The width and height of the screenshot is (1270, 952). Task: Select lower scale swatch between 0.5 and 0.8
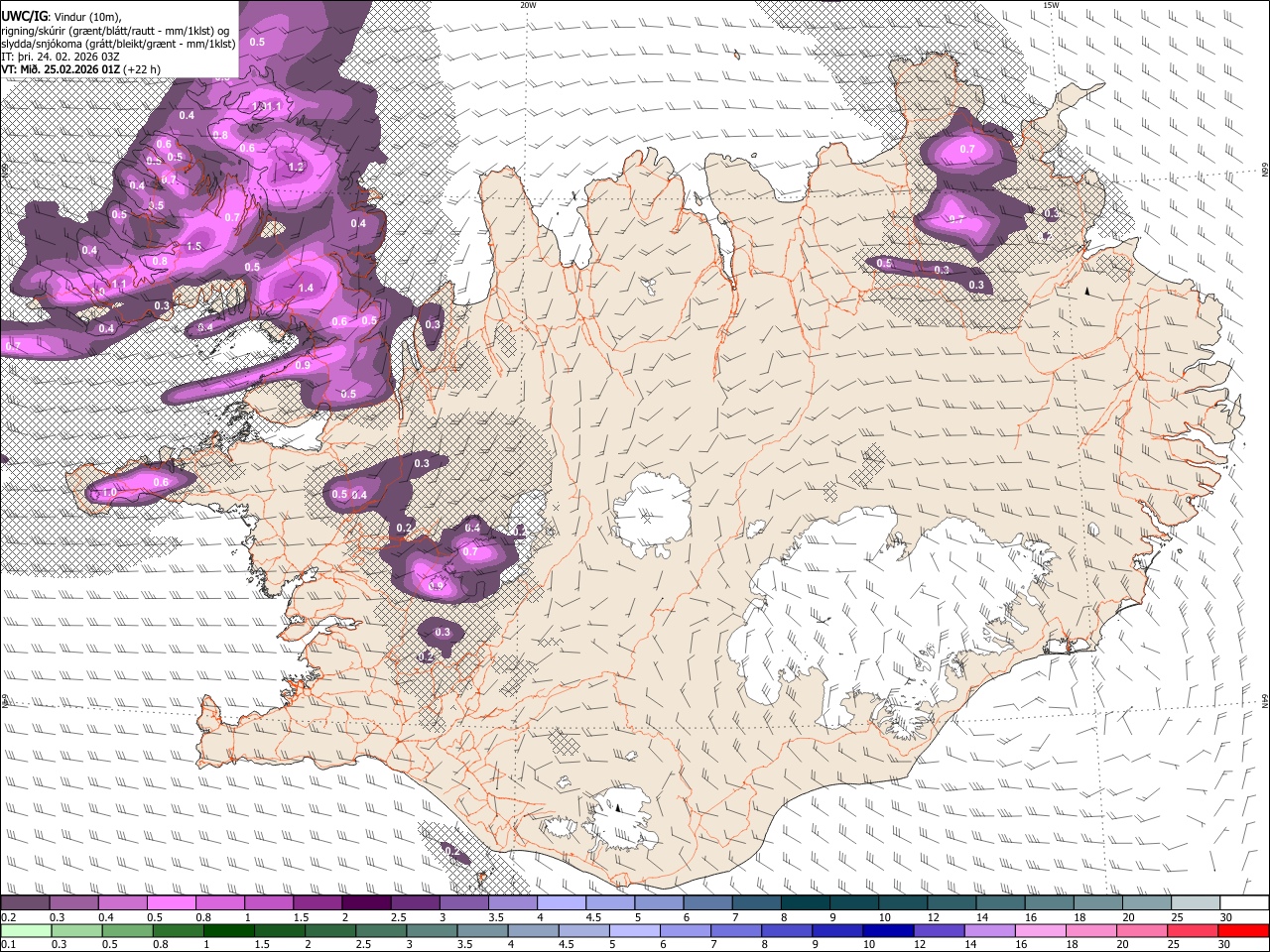point(127,930)
